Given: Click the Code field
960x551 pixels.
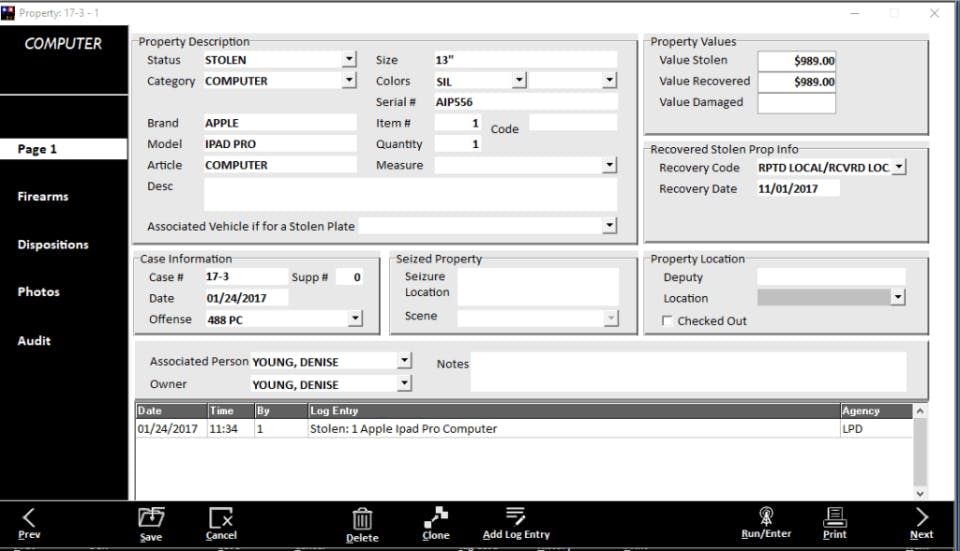Looking at the screenshot, I should coord(573,122).
